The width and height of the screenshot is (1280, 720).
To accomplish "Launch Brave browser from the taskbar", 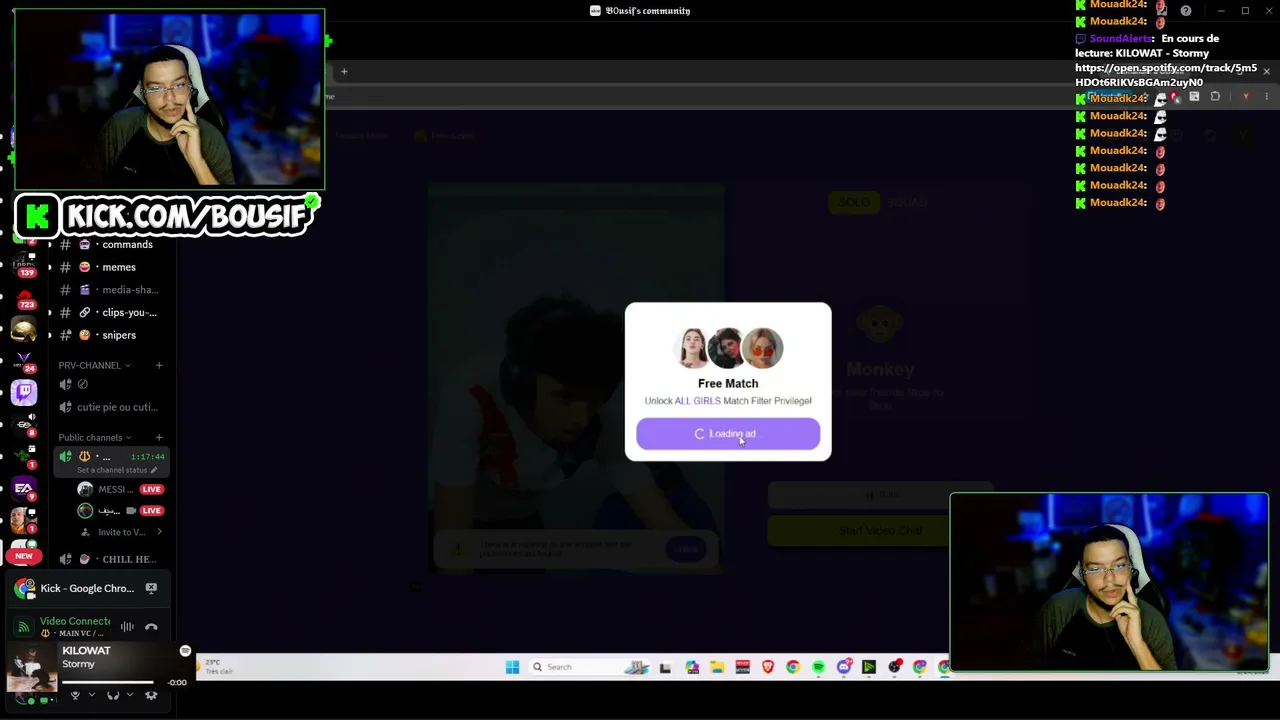I will (x=768, y=667).
